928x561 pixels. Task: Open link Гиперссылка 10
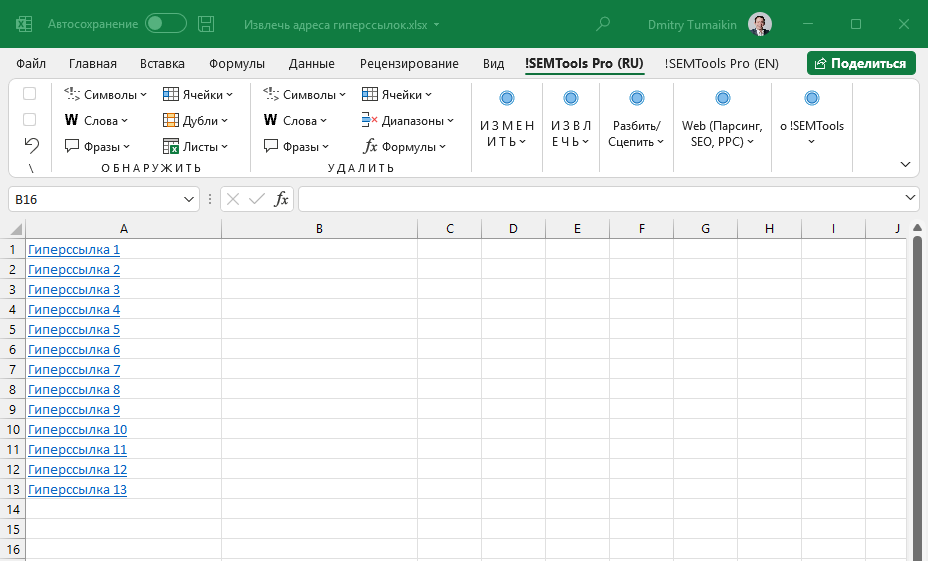[78, 430]
